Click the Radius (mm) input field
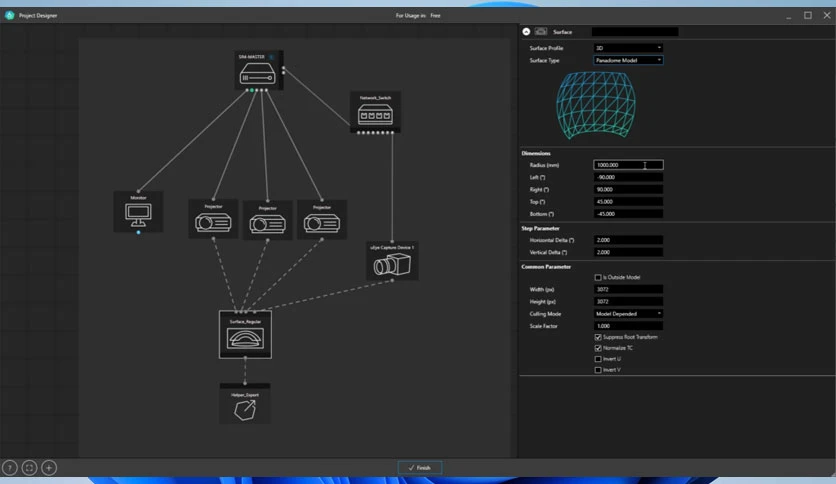 click(x=628, y=165)
